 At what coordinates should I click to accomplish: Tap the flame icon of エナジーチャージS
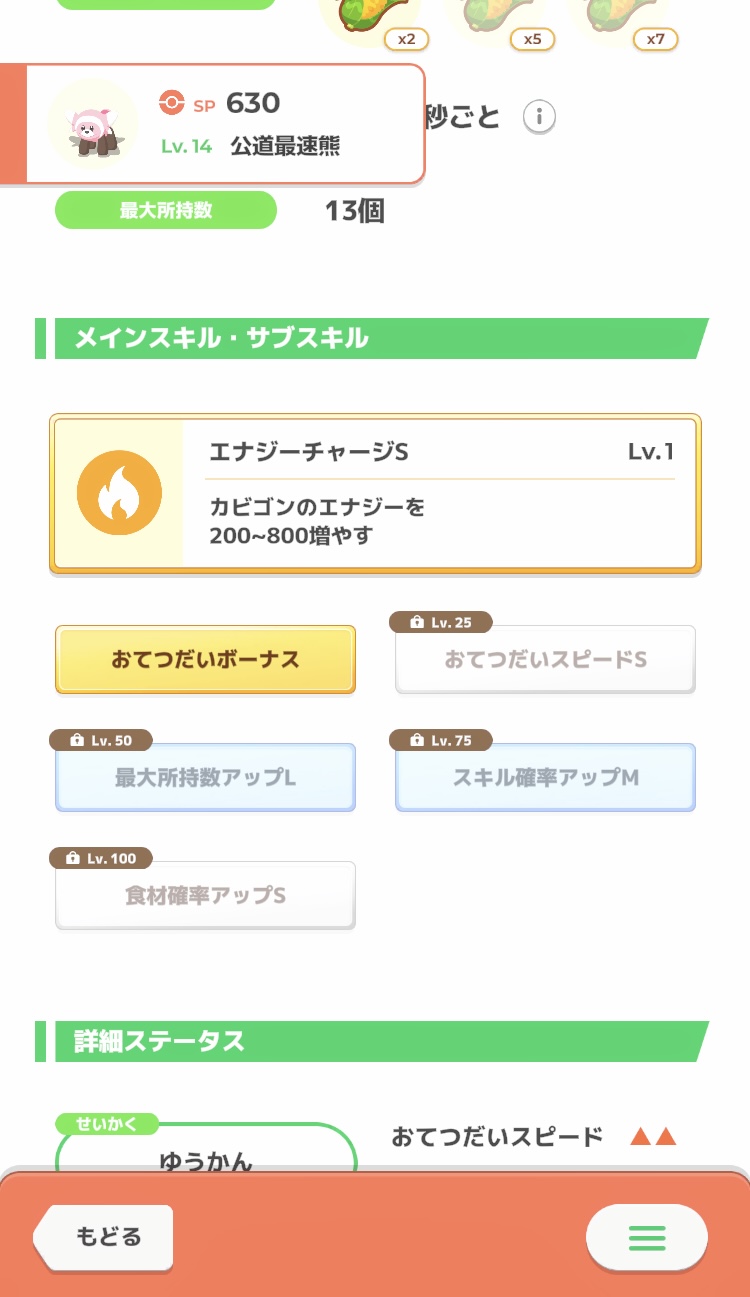(x=119, y=492)
